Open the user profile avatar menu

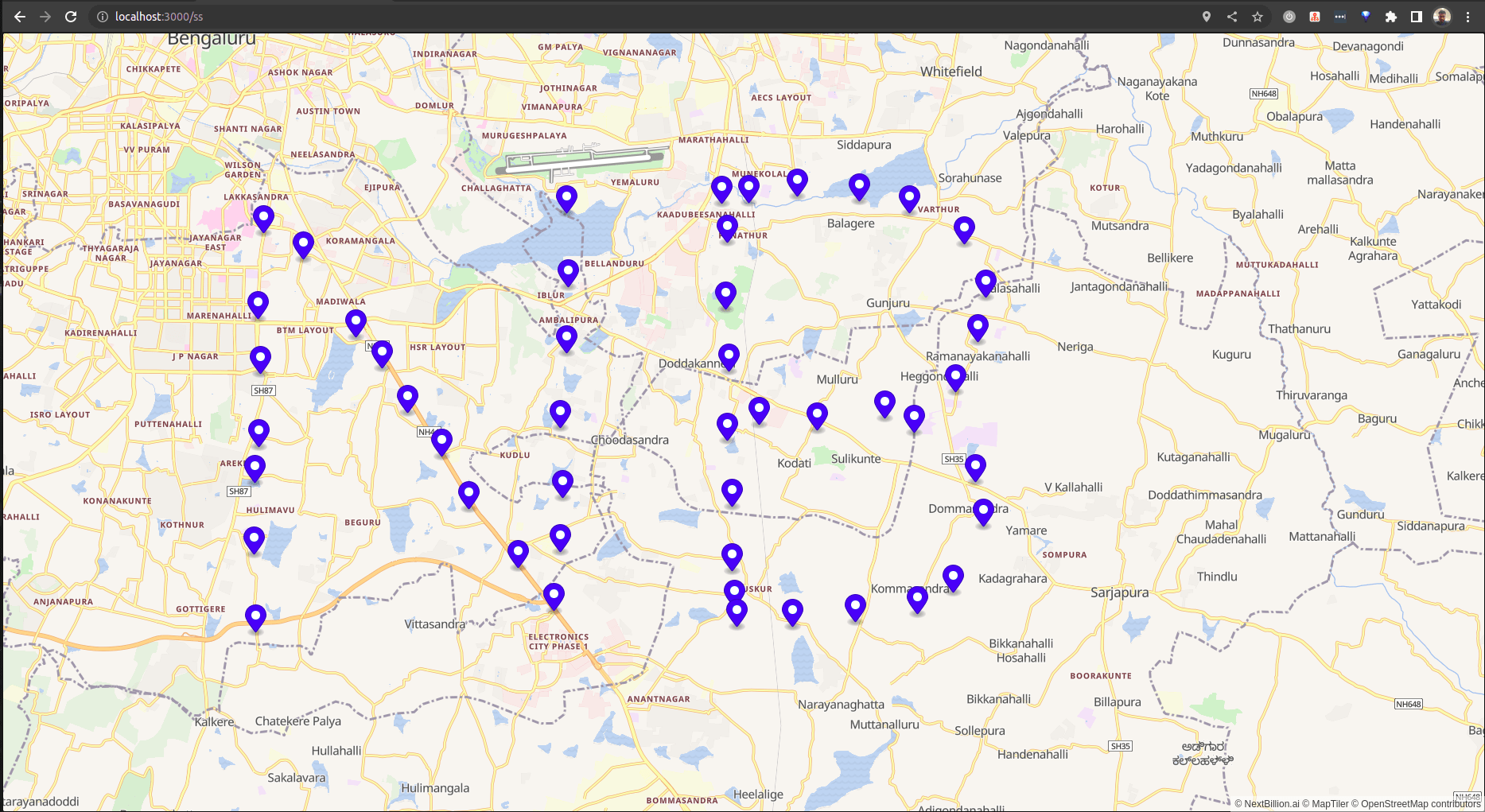[1442, 17]
